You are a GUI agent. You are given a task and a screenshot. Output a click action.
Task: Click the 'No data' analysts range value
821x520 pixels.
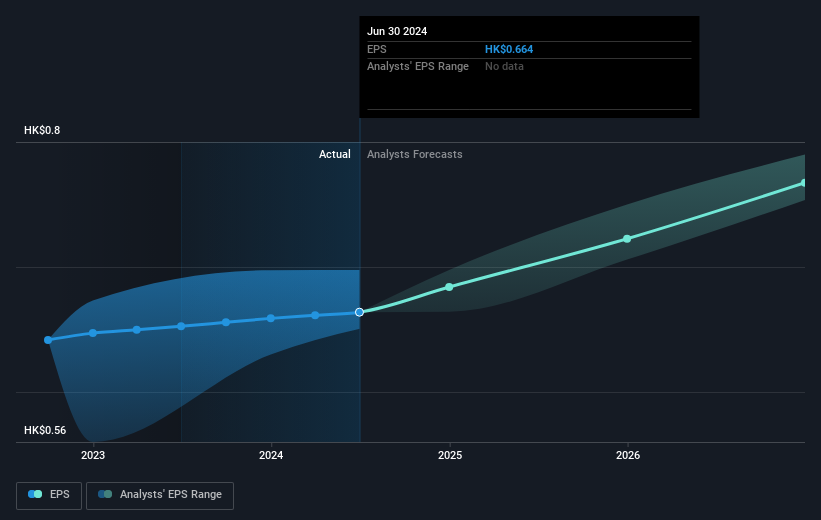pyautogui.click(x=504, y=67)
